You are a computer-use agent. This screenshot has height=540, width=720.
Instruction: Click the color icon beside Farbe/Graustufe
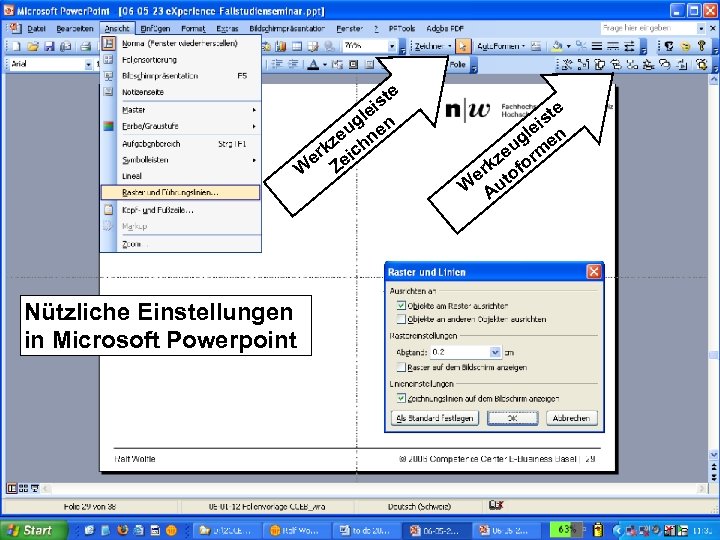(108, 126)
